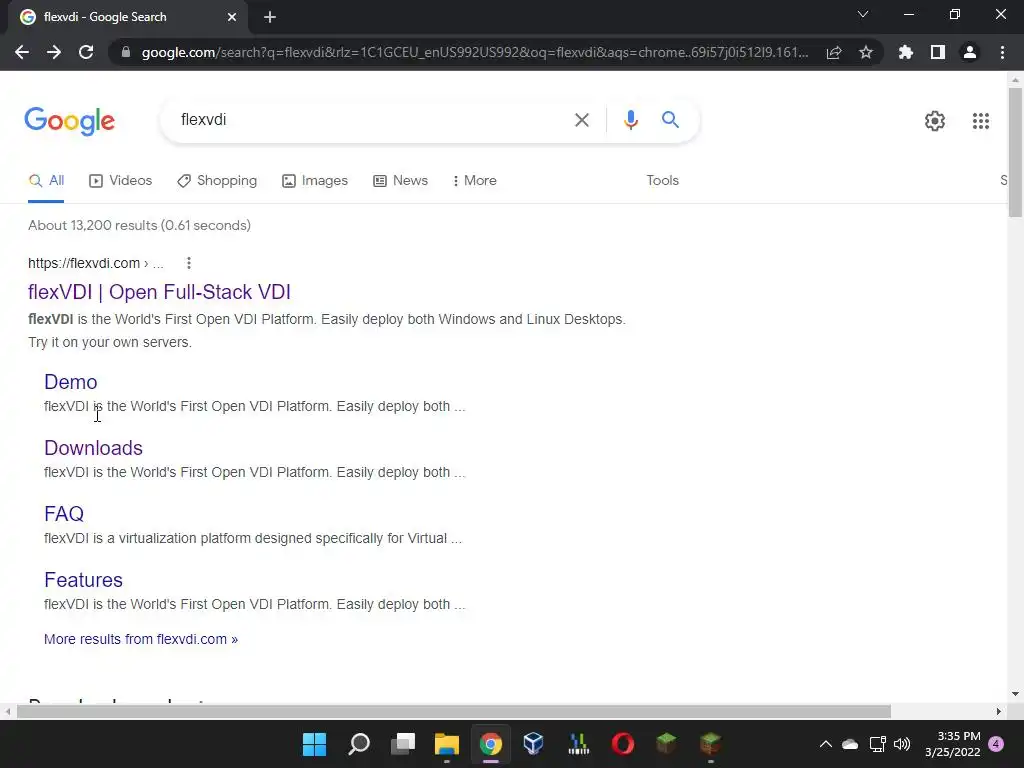Open More results from flexvdi.com

[x=141, y=639]
